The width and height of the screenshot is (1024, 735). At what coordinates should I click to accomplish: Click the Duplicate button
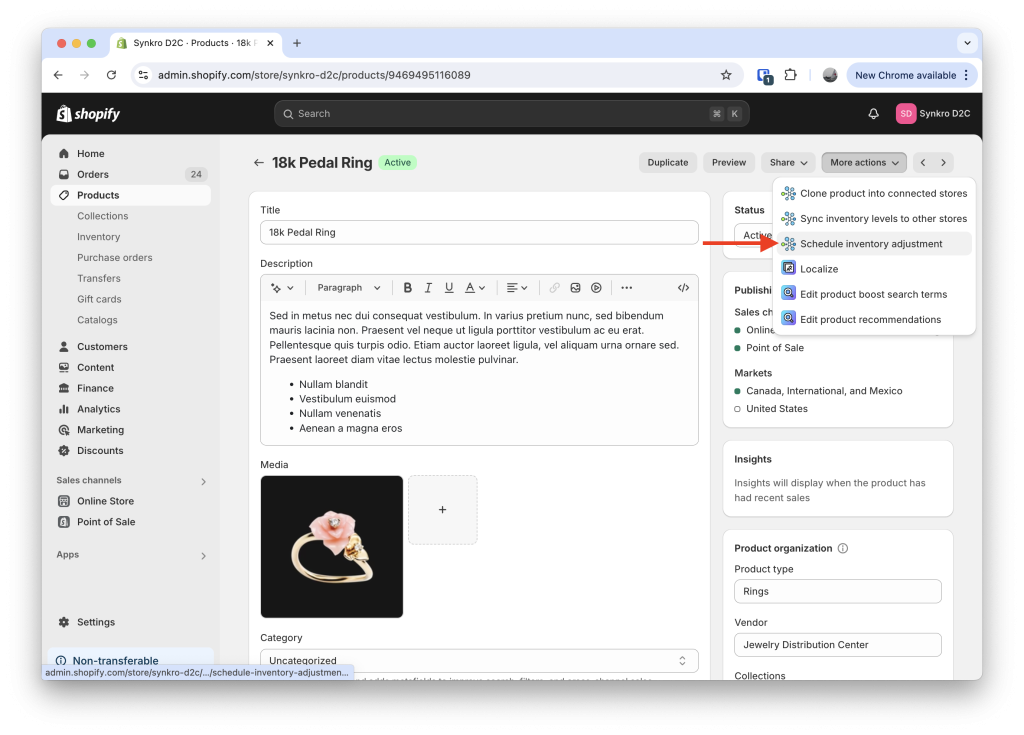[x=667, y=162]
